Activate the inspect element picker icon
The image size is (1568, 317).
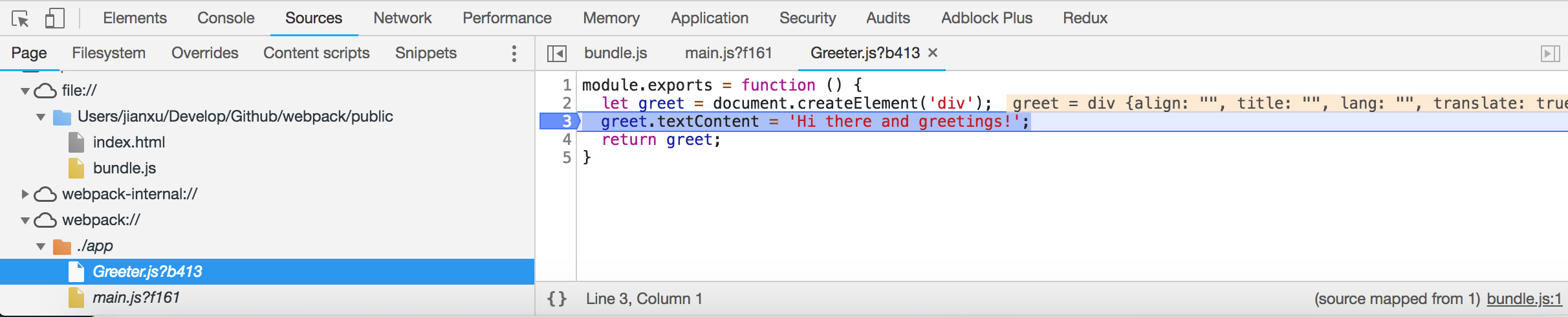coord(20,19)
